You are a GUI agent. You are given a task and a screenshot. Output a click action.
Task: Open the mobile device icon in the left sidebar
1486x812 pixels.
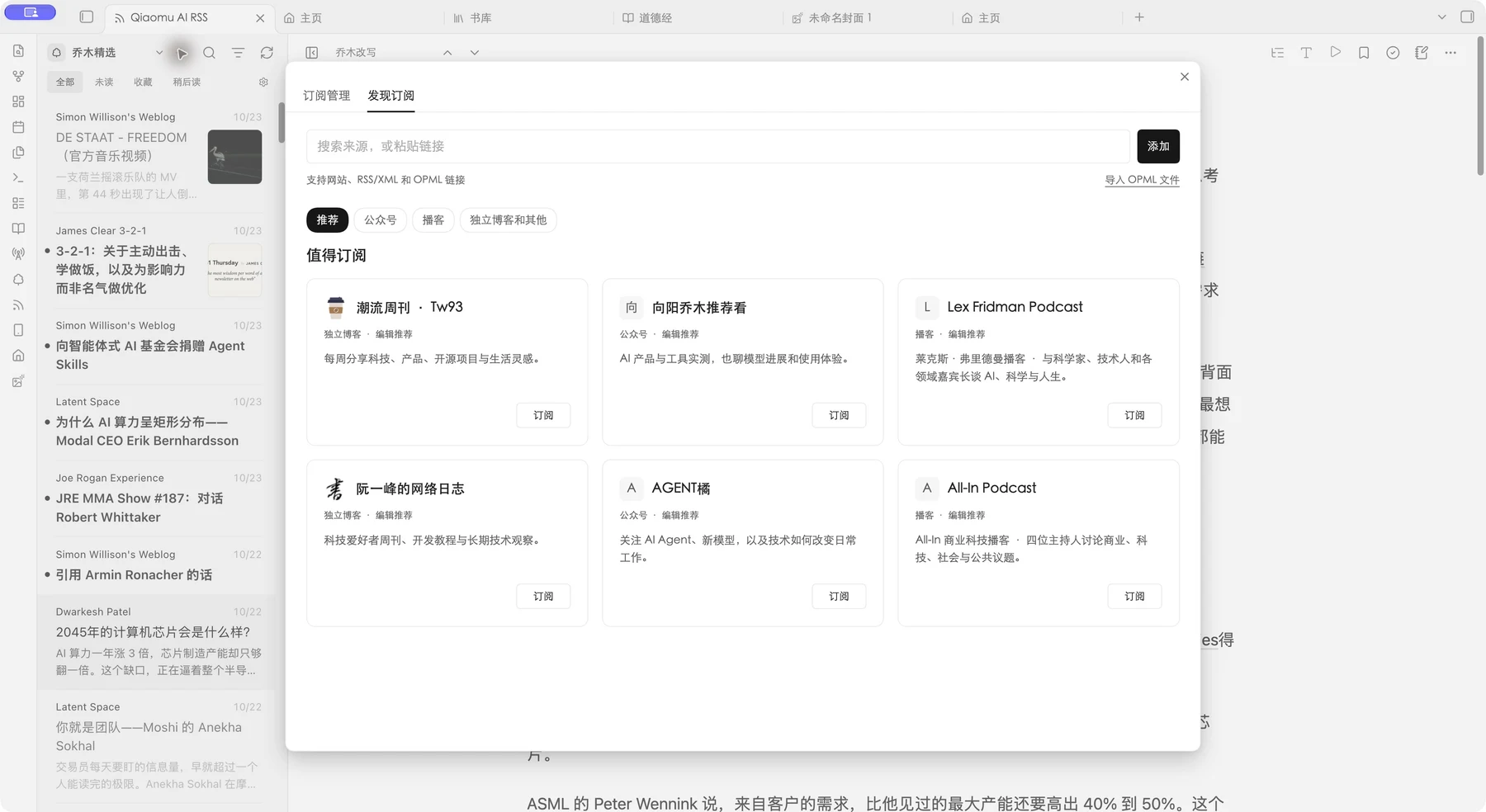[x=18, y=330]
